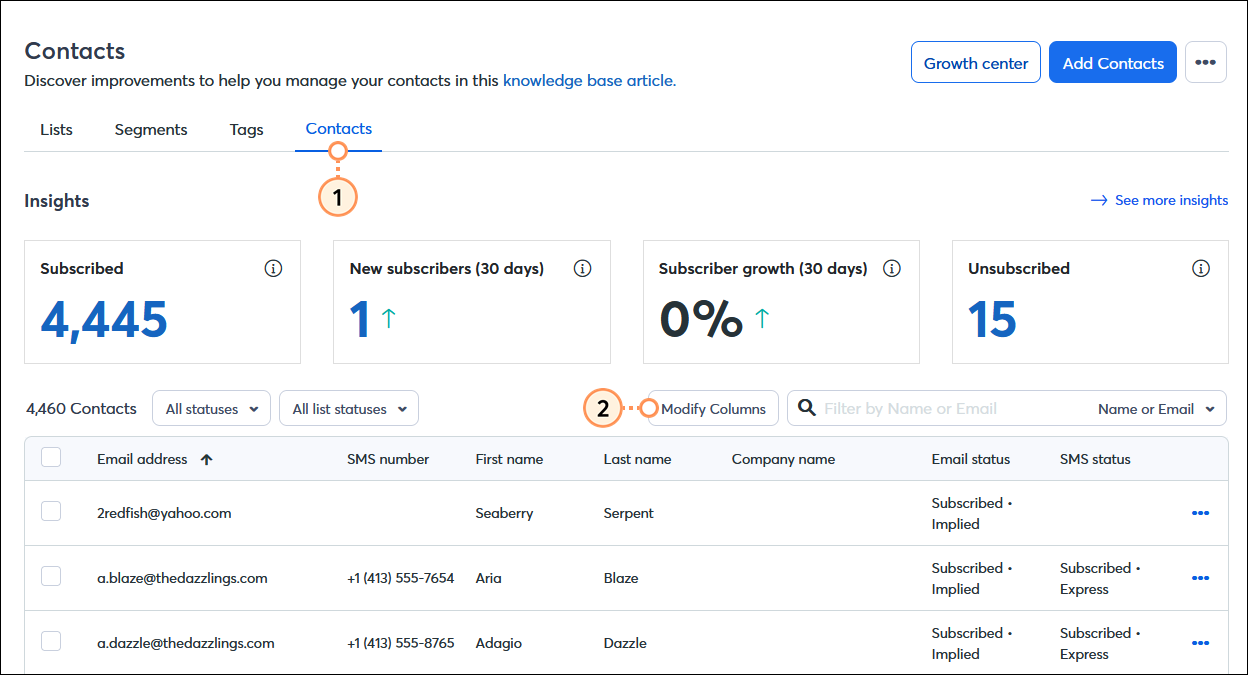Click the Email status column header
The width and height of the screenshot is (1248, 675).
coord(971,459)
